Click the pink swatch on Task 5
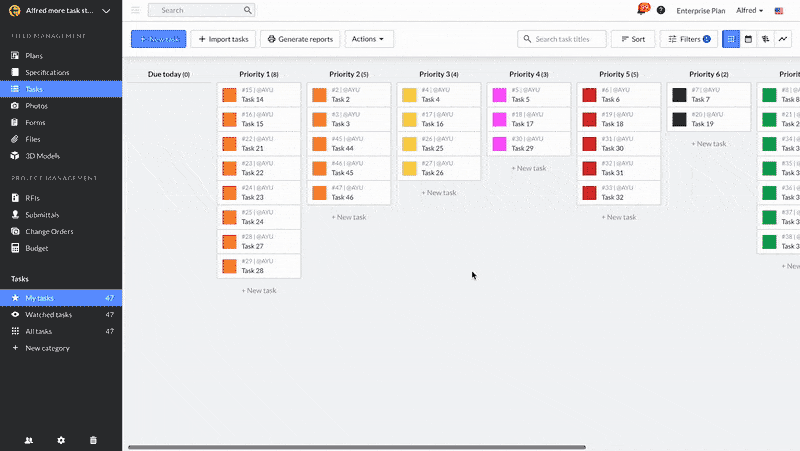Image resolution: width=800 pixels, height=451 pixels. 499,95
